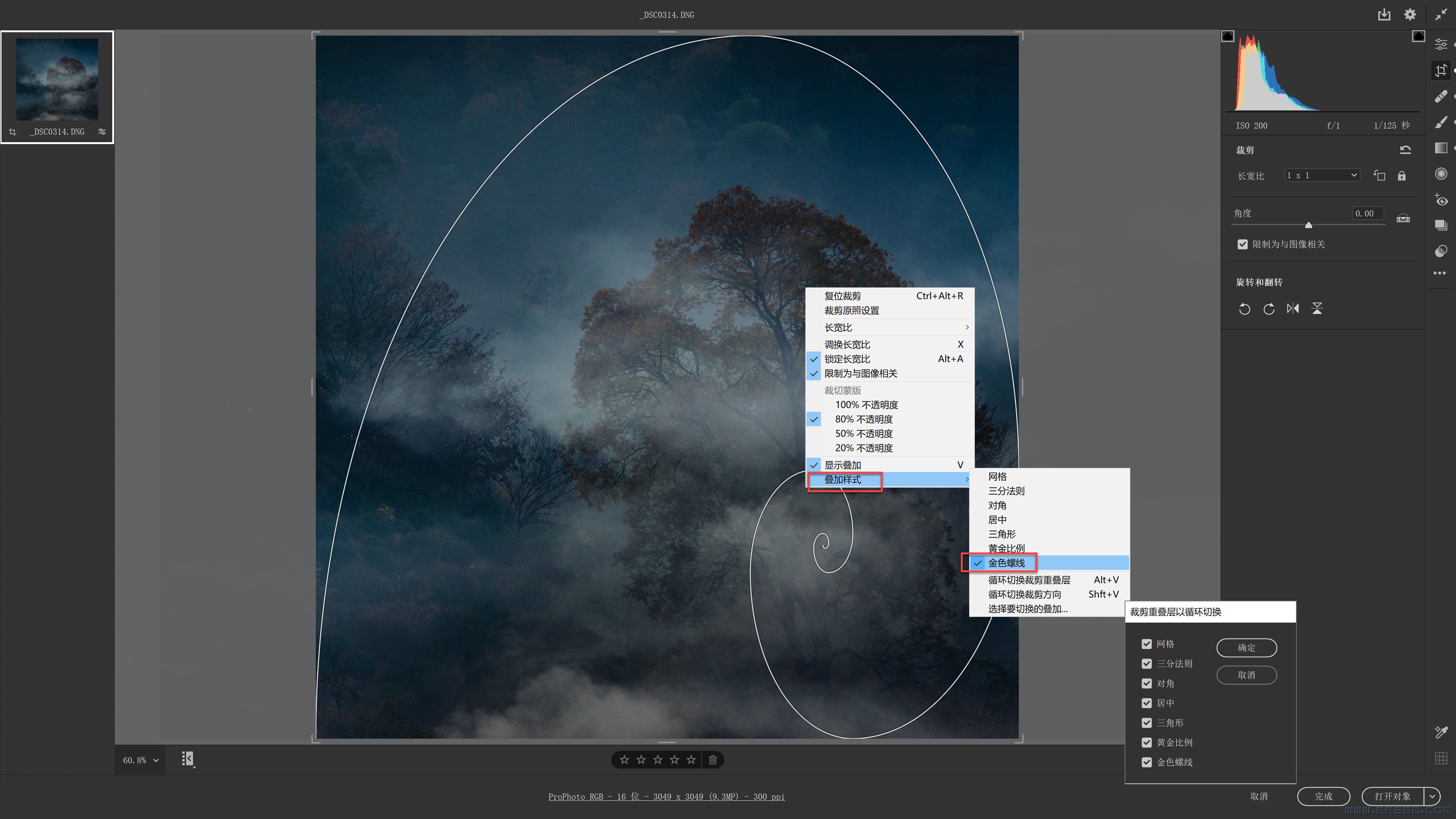Choose 50% 不透明度 crop mask option

(864, 433)
